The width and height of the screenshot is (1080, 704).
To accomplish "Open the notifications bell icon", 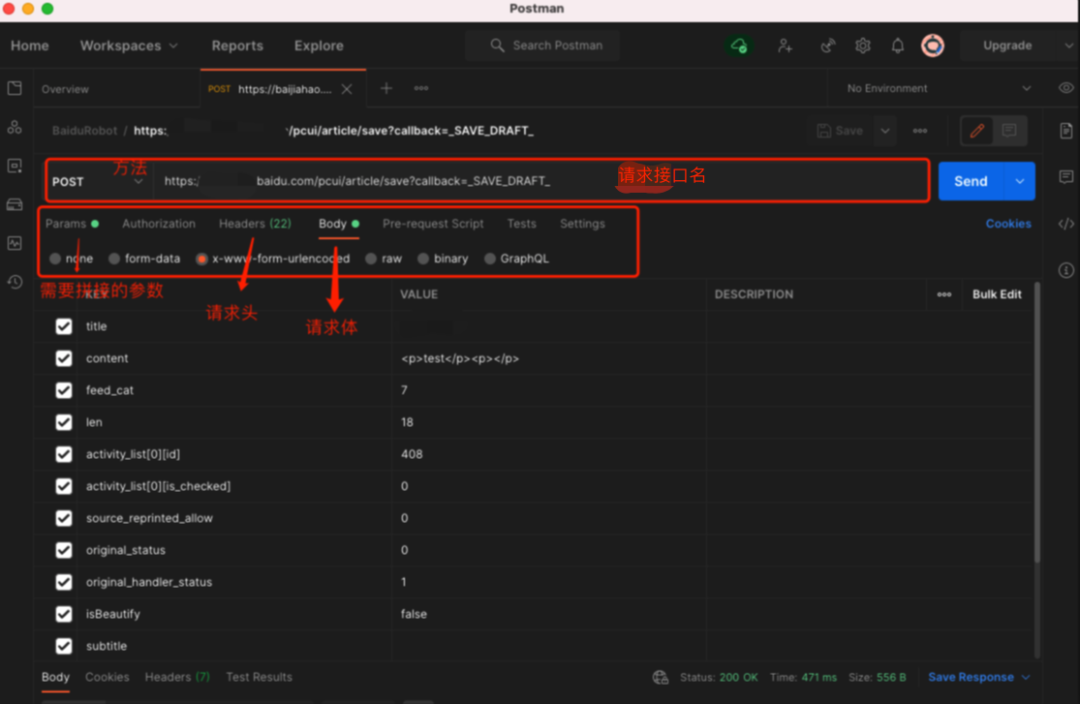I will 898,46.
